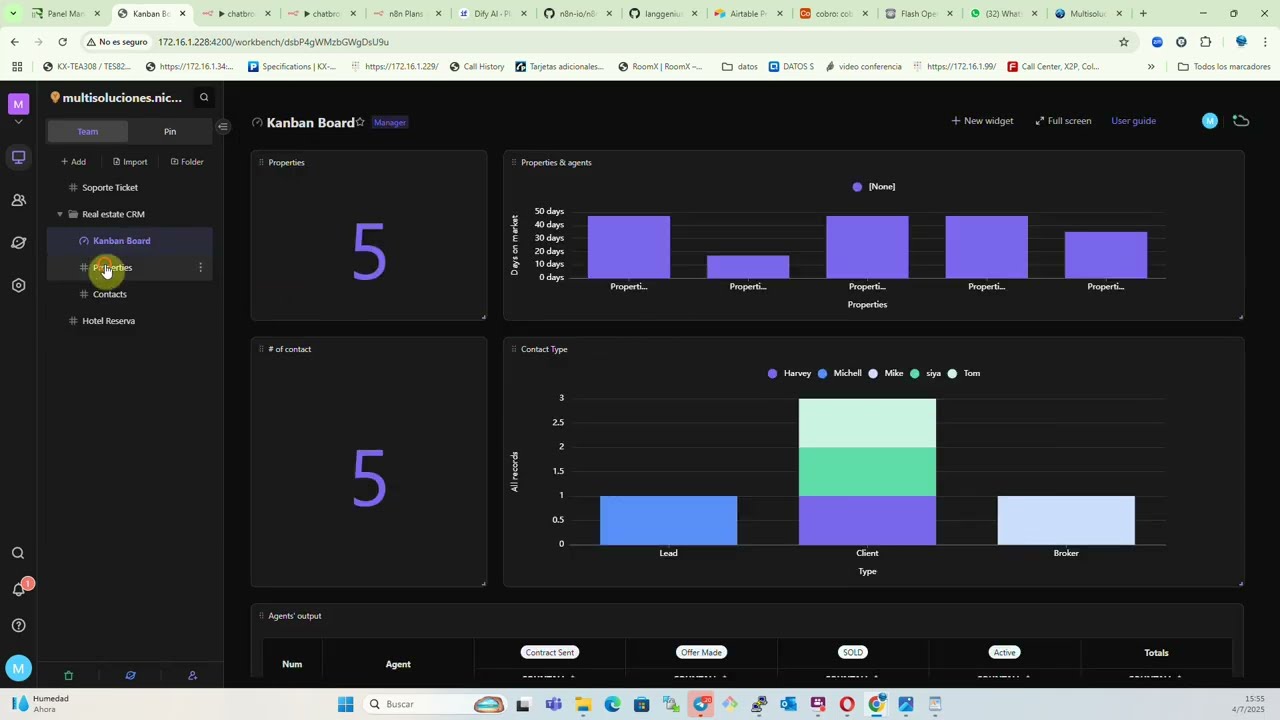
Task: Collapse the Real estate CRM folder
Action: tap(60, 214)
